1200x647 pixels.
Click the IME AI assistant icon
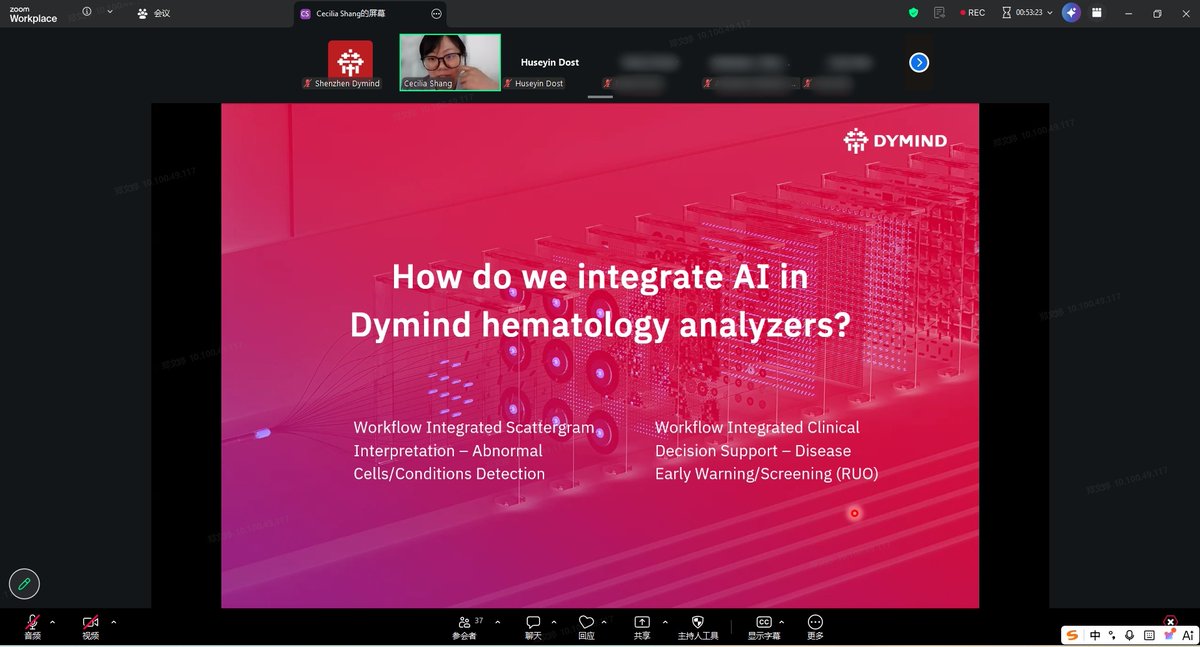click(x=1188, y=635)
